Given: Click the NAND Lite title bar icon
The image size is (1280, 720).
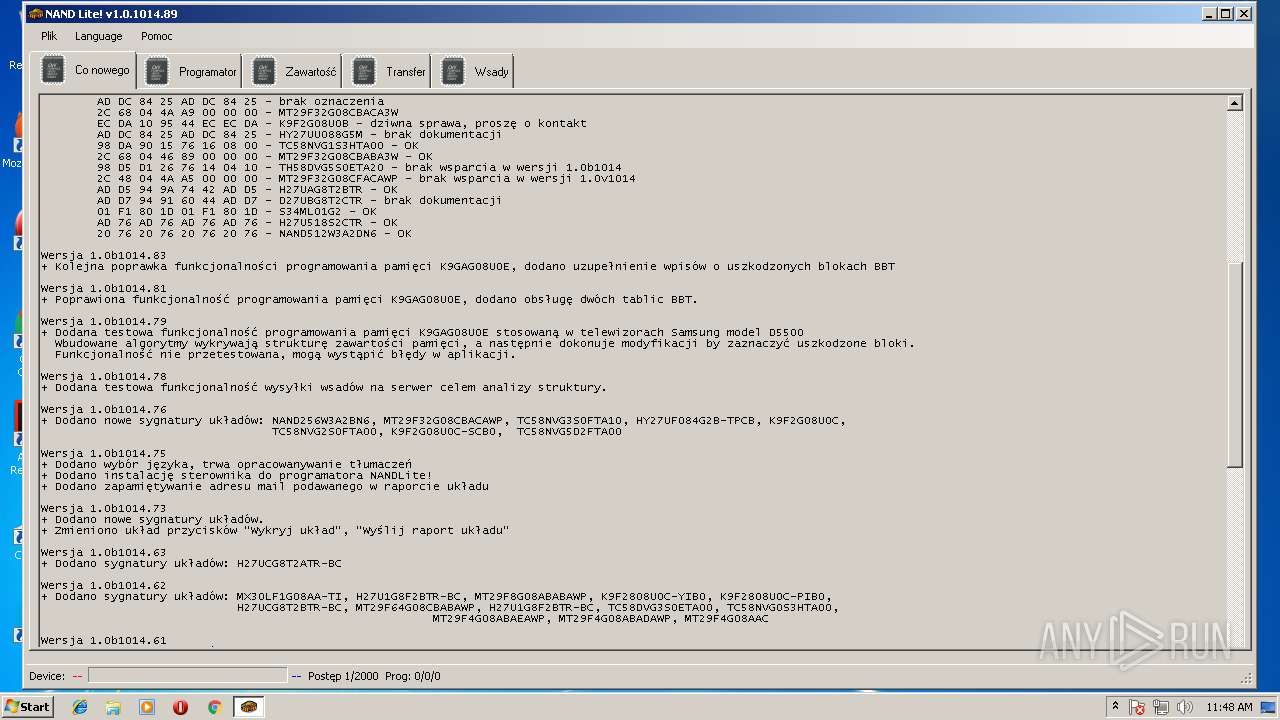Looking at the screenshot, I should pos(35,14).
